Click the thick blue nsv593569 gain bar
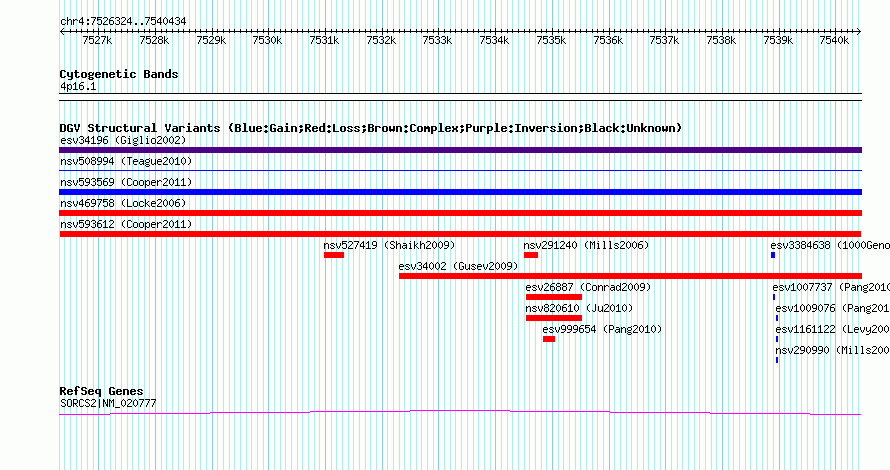 coord(460,192)
